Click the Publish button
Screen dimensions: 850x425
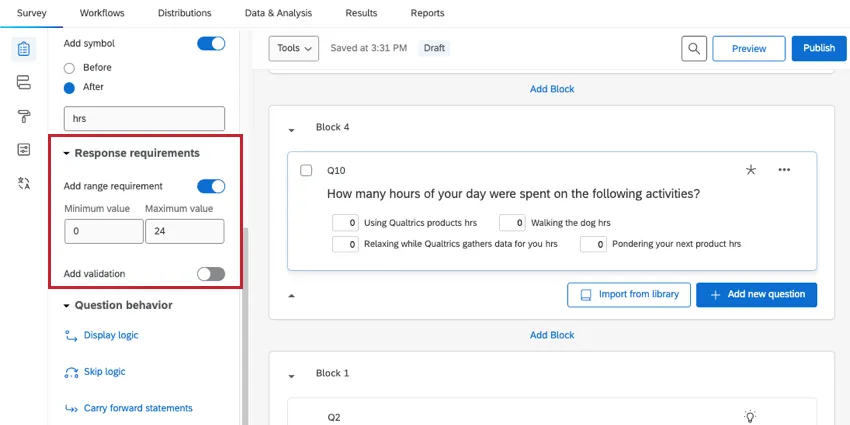tap(818, 48)
